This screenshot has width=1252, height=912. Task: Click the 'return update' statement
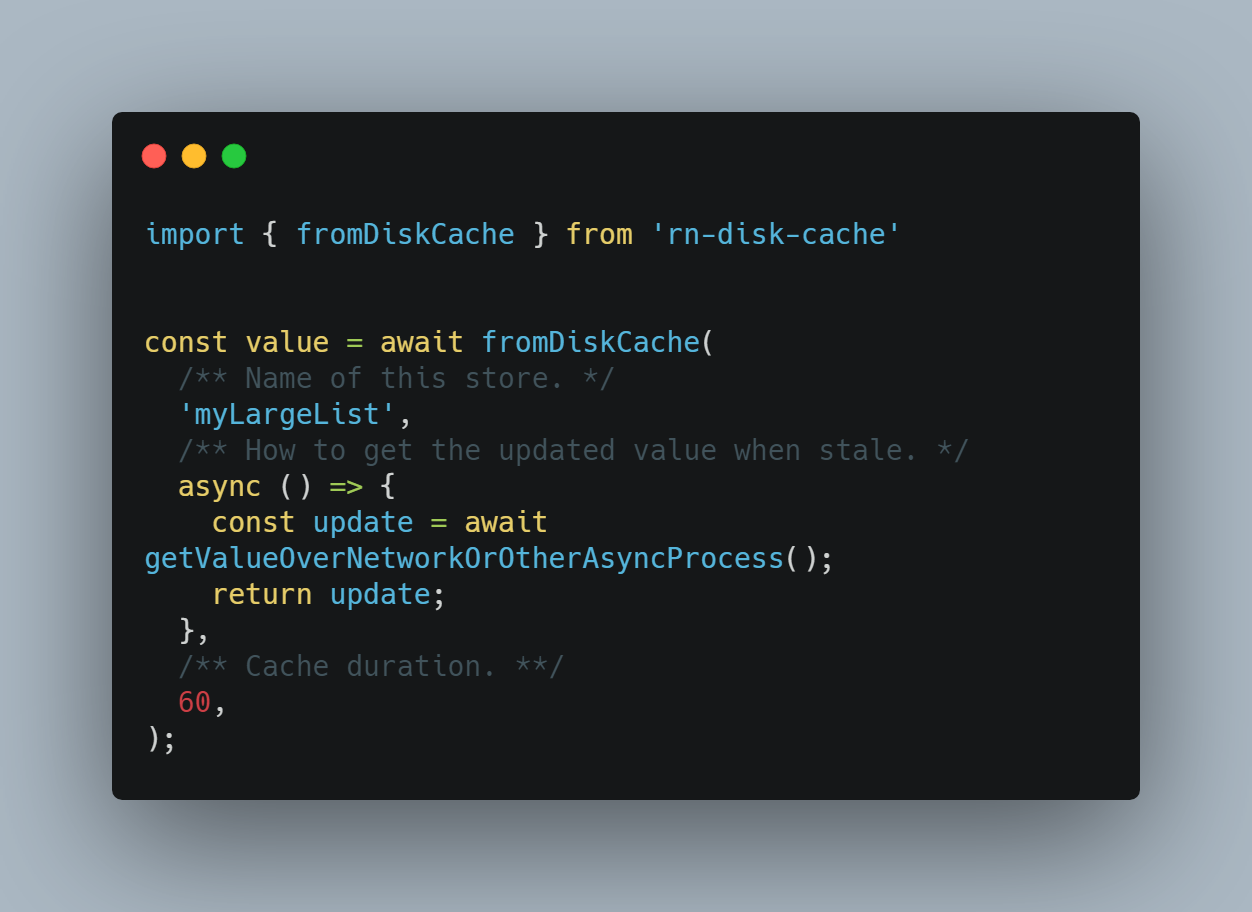tap(321, 594)
